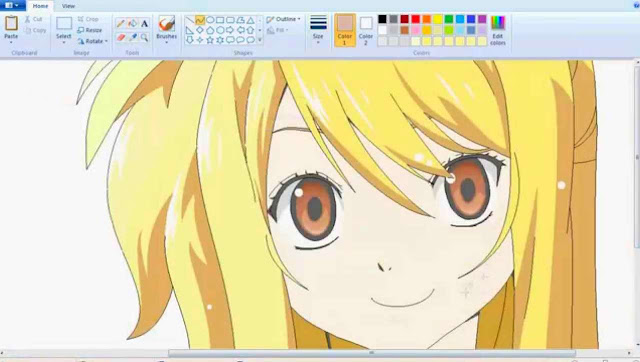Screen dimensions: 640x362
Task: Choose the Rounded rectangle shape
Action: [x=230, y=20]
